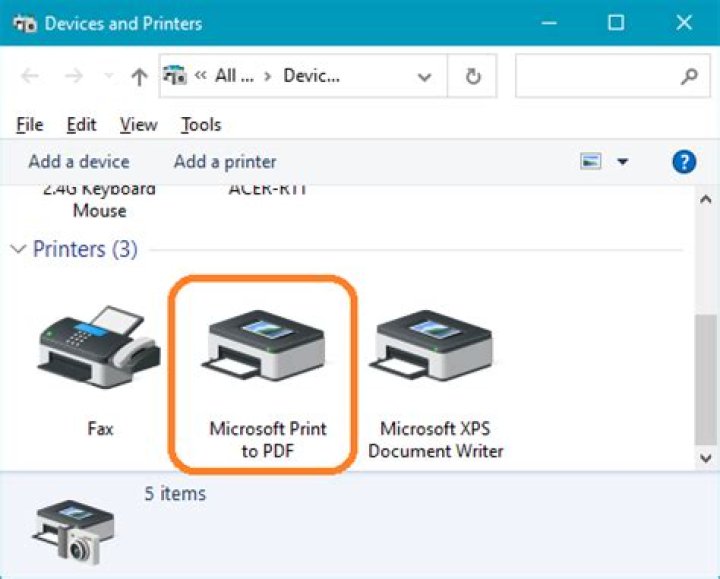The image size is (720, 579).
Task: Click the change view icon
Action: (591, 162)
